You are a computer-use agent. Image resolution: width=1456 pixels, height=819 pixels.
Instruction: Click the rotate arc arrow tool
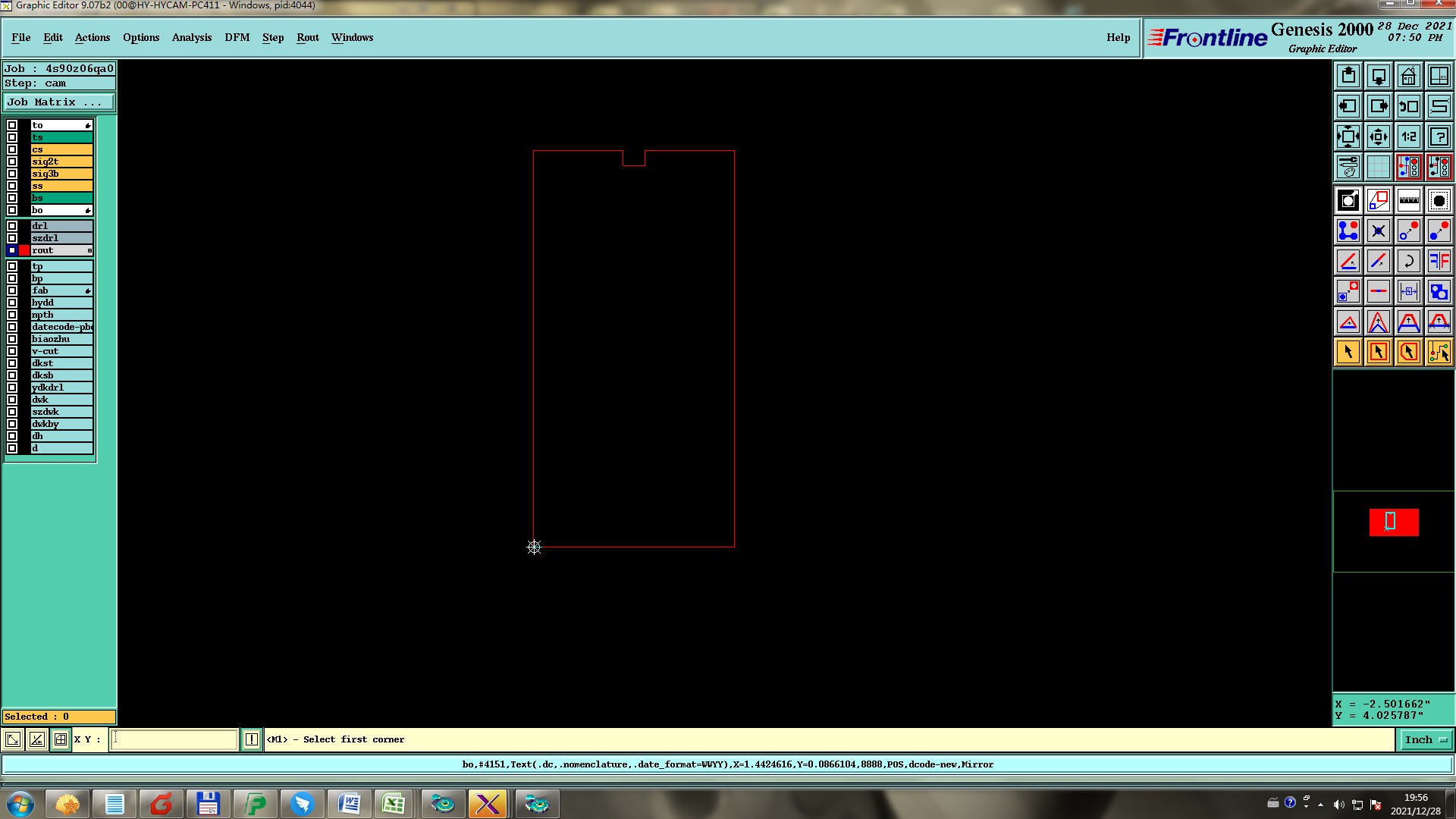1408,261
